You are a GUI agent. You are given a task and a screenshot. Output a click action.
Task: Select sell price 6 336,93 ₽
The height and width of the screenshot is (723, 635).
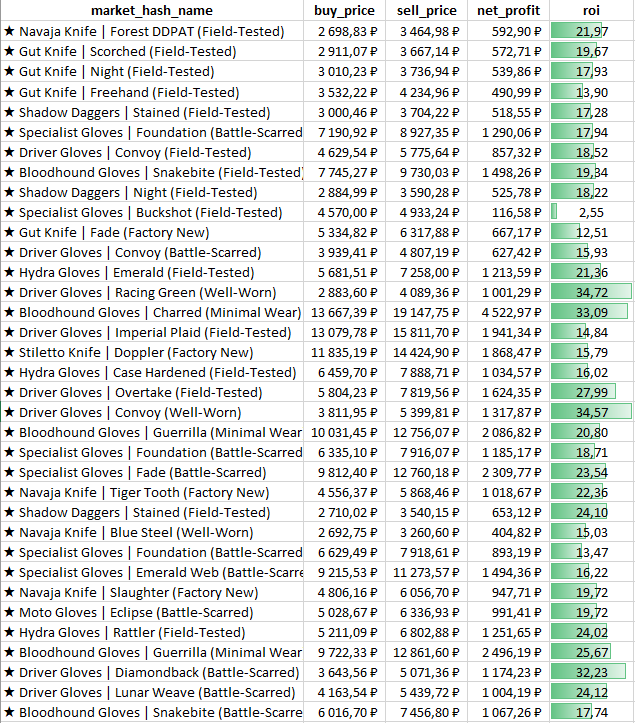point(427,612)
